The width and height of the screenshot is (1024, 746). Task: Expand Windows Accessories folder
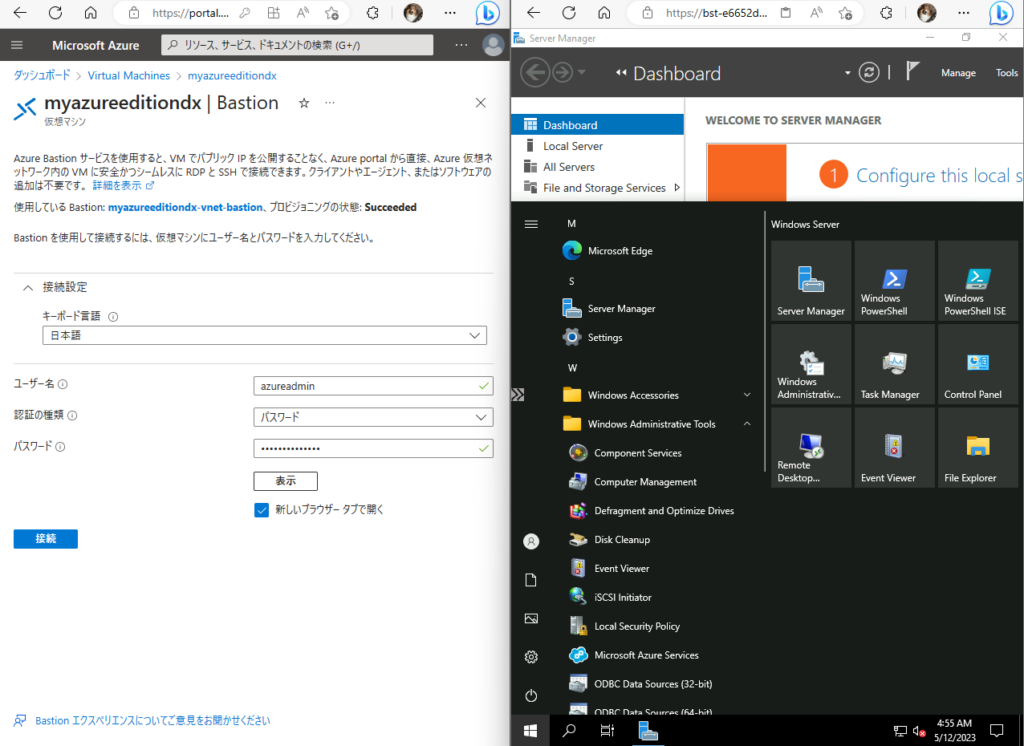(x=746, y=395)
